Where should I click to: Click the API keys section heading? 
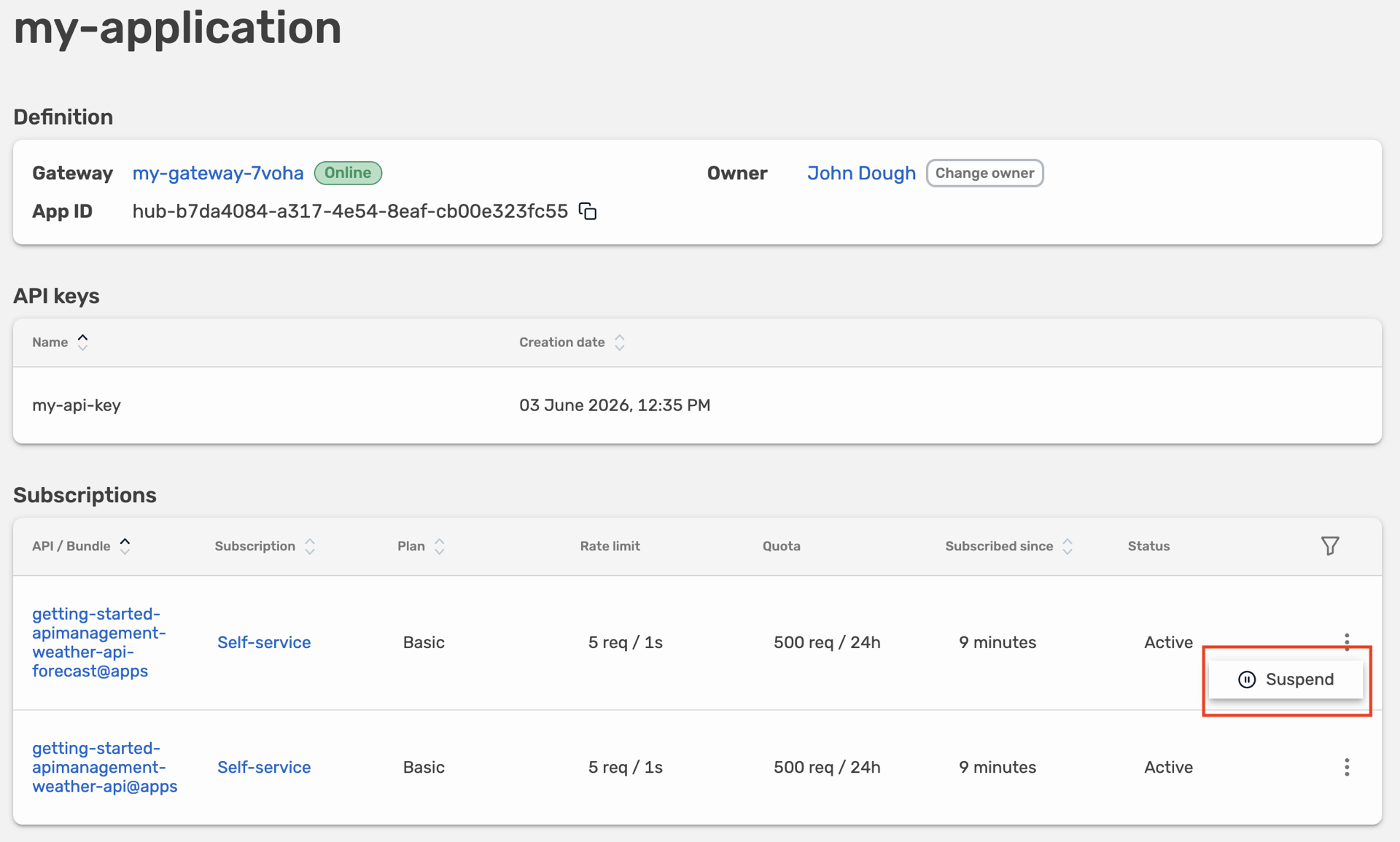pos(56,296)
